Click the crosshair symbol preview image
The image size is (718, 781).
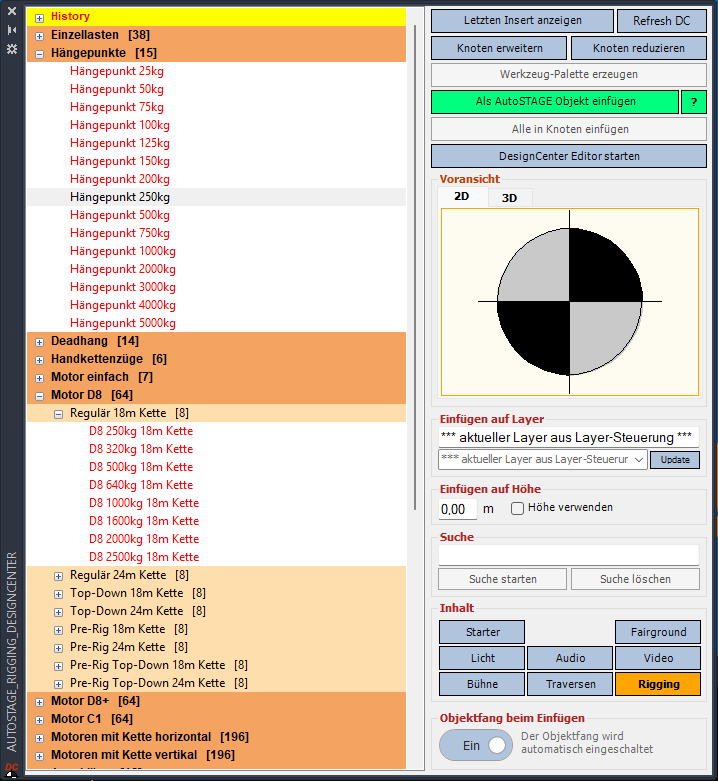tap(569, 301)
